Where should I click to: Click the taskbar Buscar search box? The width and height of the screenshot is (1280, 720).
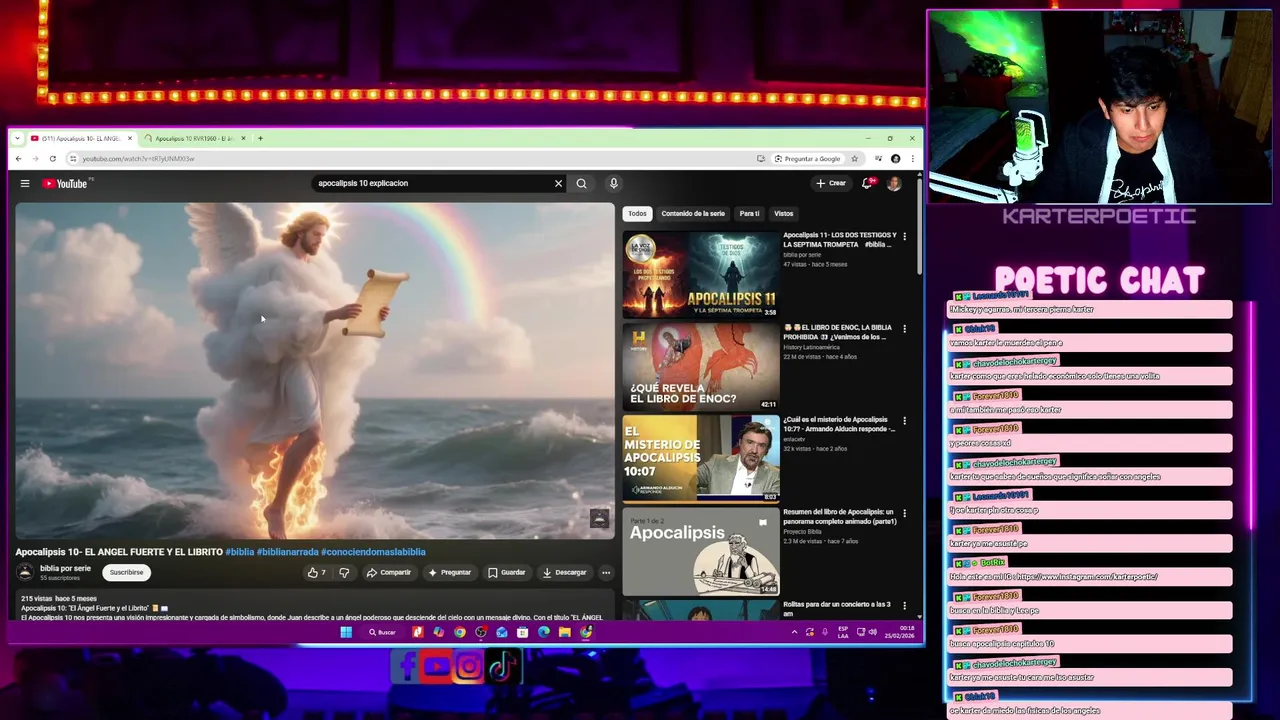pyautogui.click(x=383, y=632)
